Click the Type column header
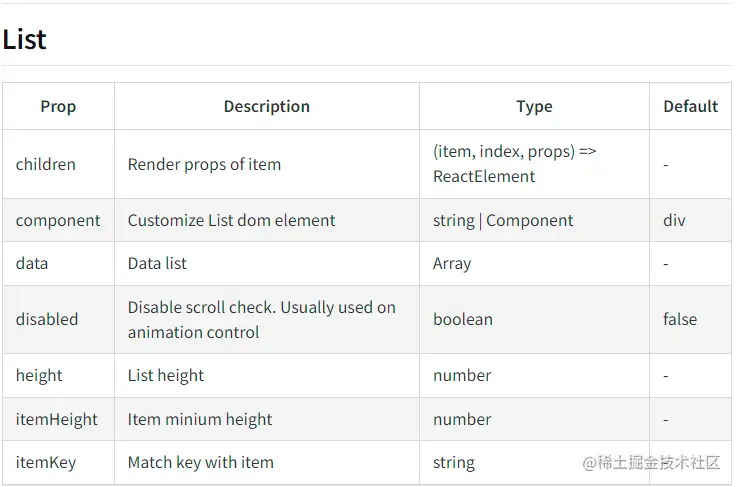Viewport: 736px width, 487px height. coord(534,106)
